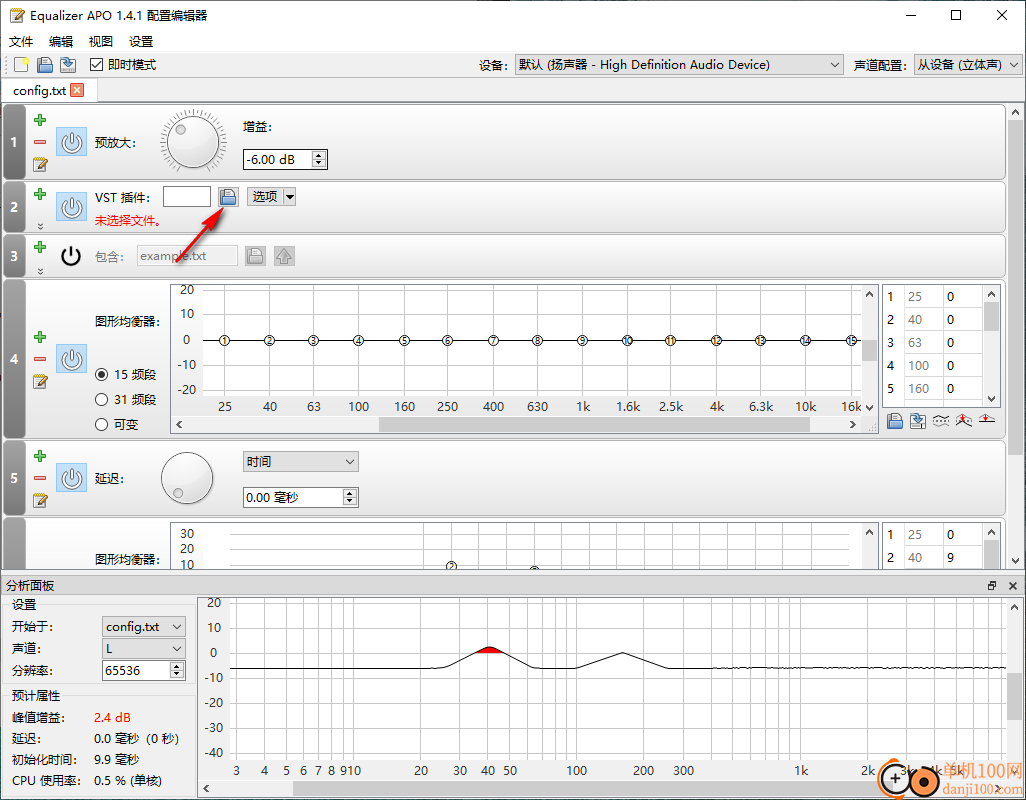
Task: Invert the graphic equalizer response
Action: click(x=941, y=421)
